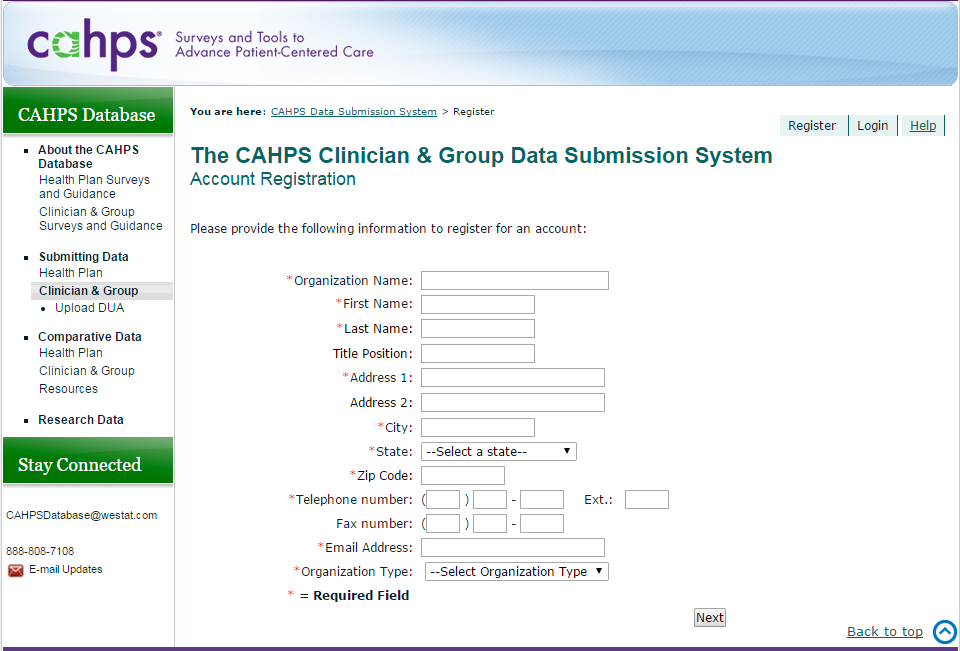Open Research Data sidebar section

81,420
